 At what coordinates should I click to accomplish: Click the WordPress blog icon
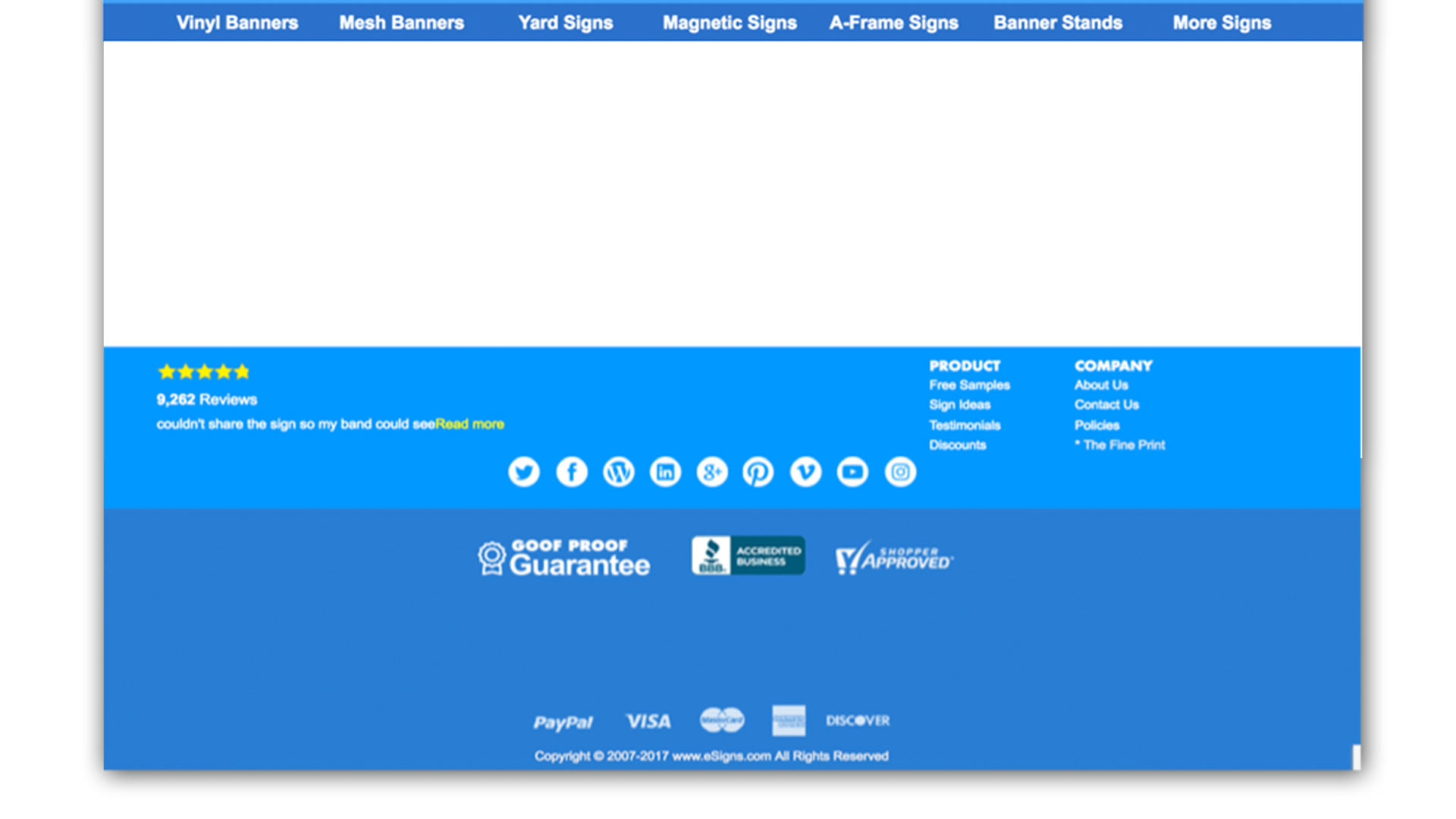pos(618,472)
